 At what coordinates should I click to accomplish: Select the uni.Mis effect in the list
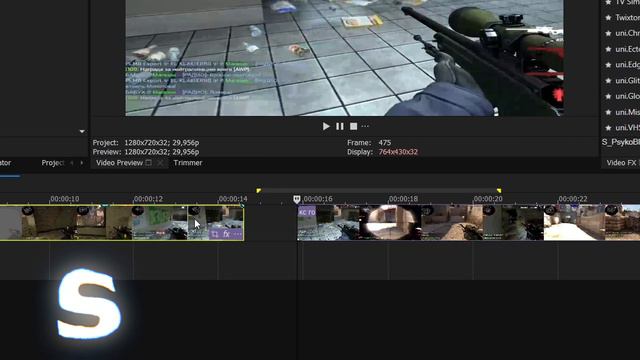point(627,112)
